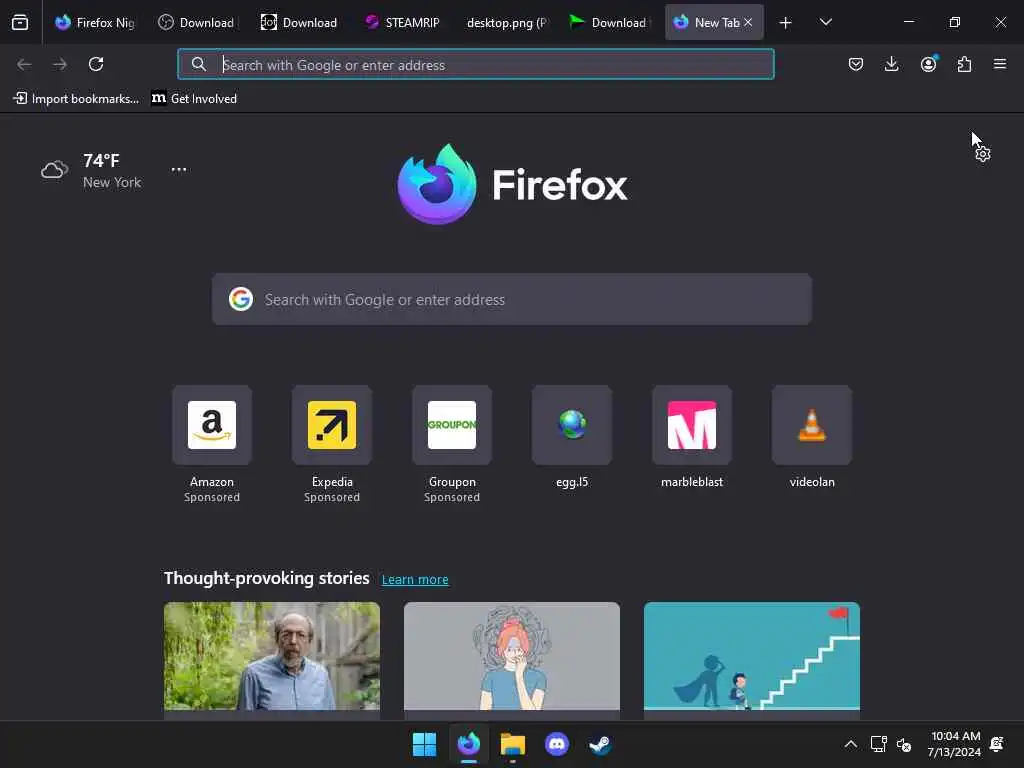Open the muted volume tray icon
Screen dimensions: 1024x768
(x=904, y=744)
